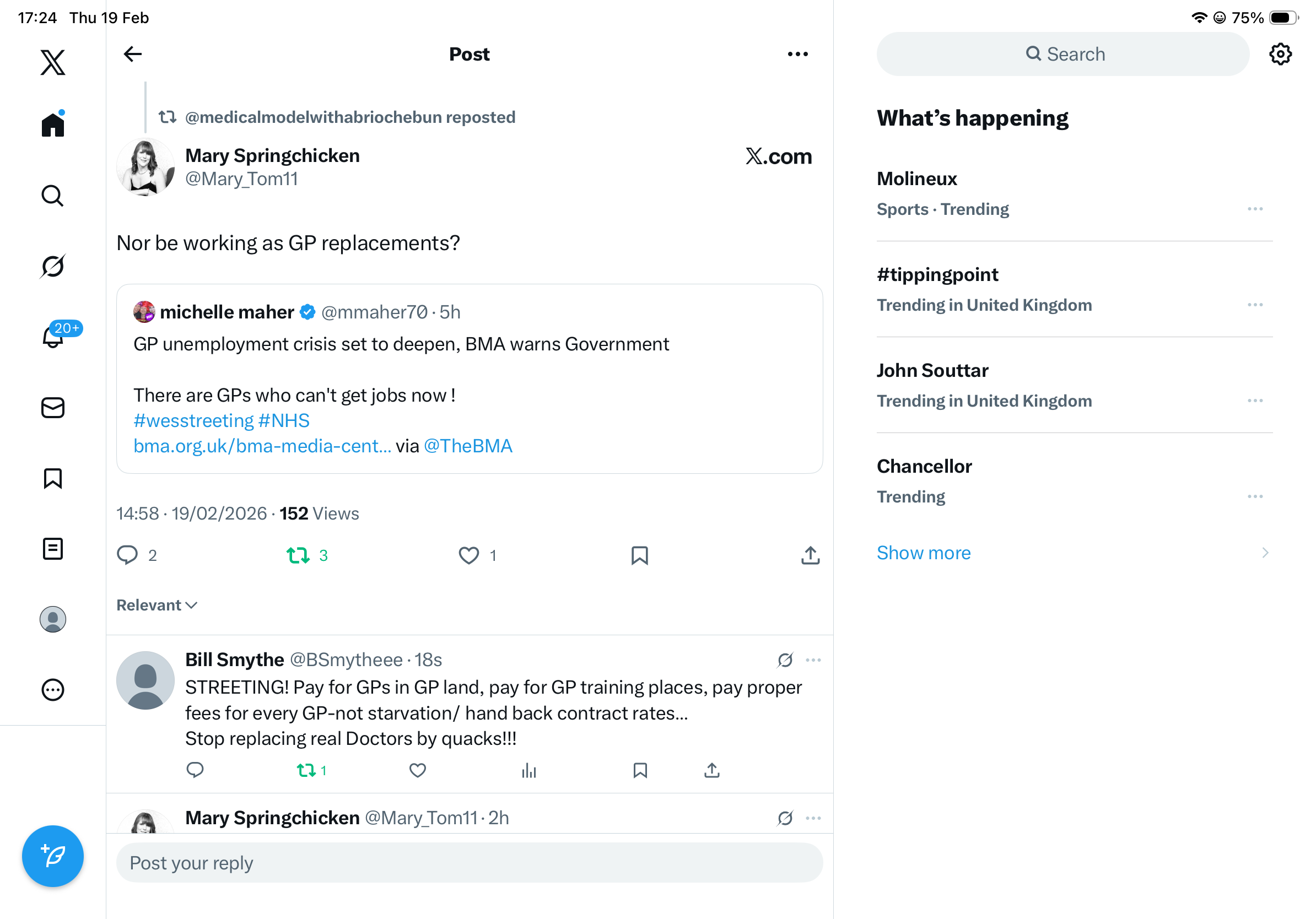Open post options three-dot menu in header

tap(797, 54)
